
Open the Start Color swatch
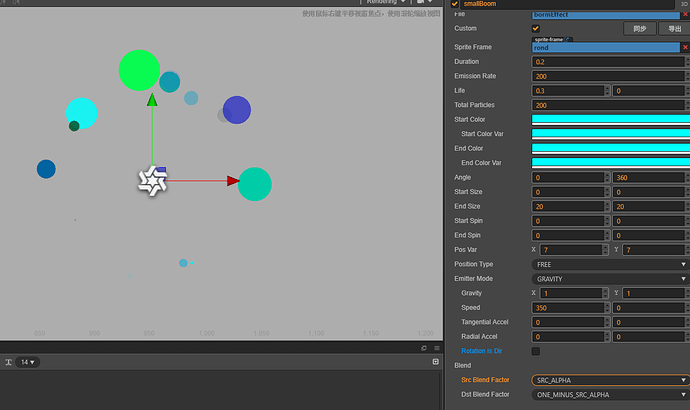[611, 120]
